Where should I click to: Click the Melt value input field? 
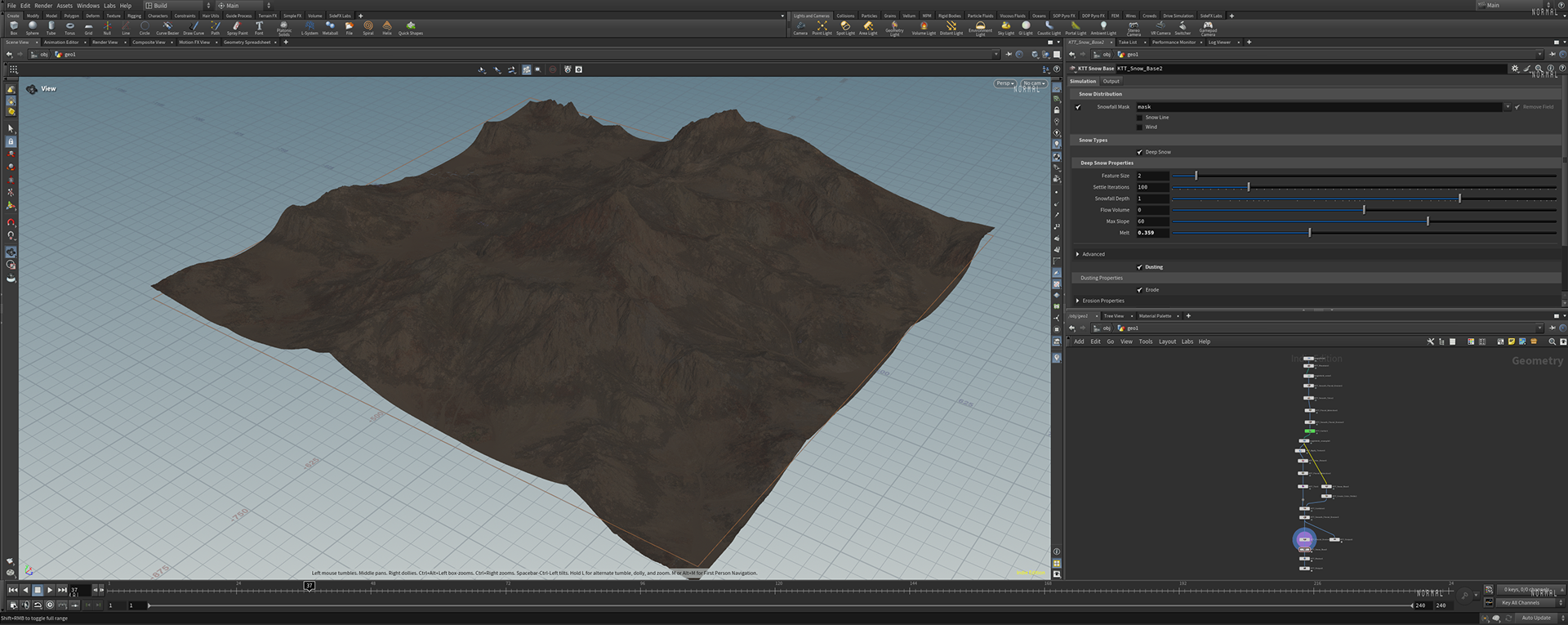1151,233
